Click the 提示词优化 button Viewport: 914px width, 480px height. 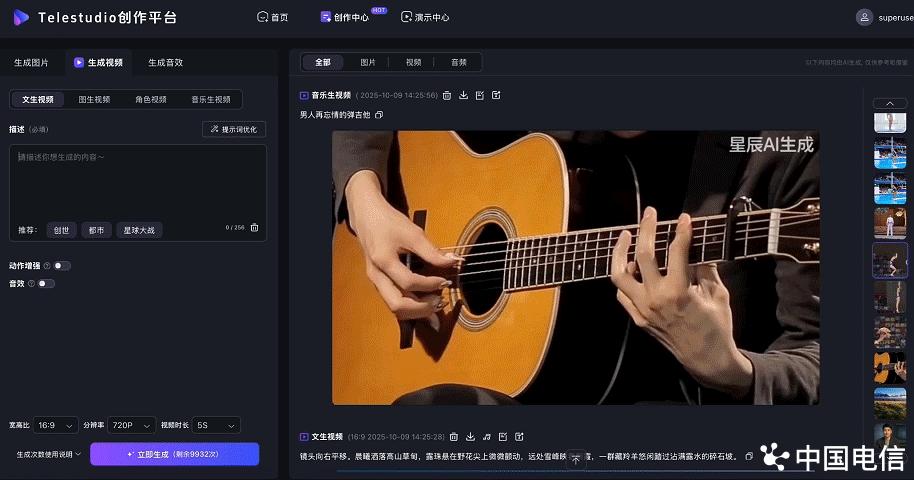click(234, 129)
